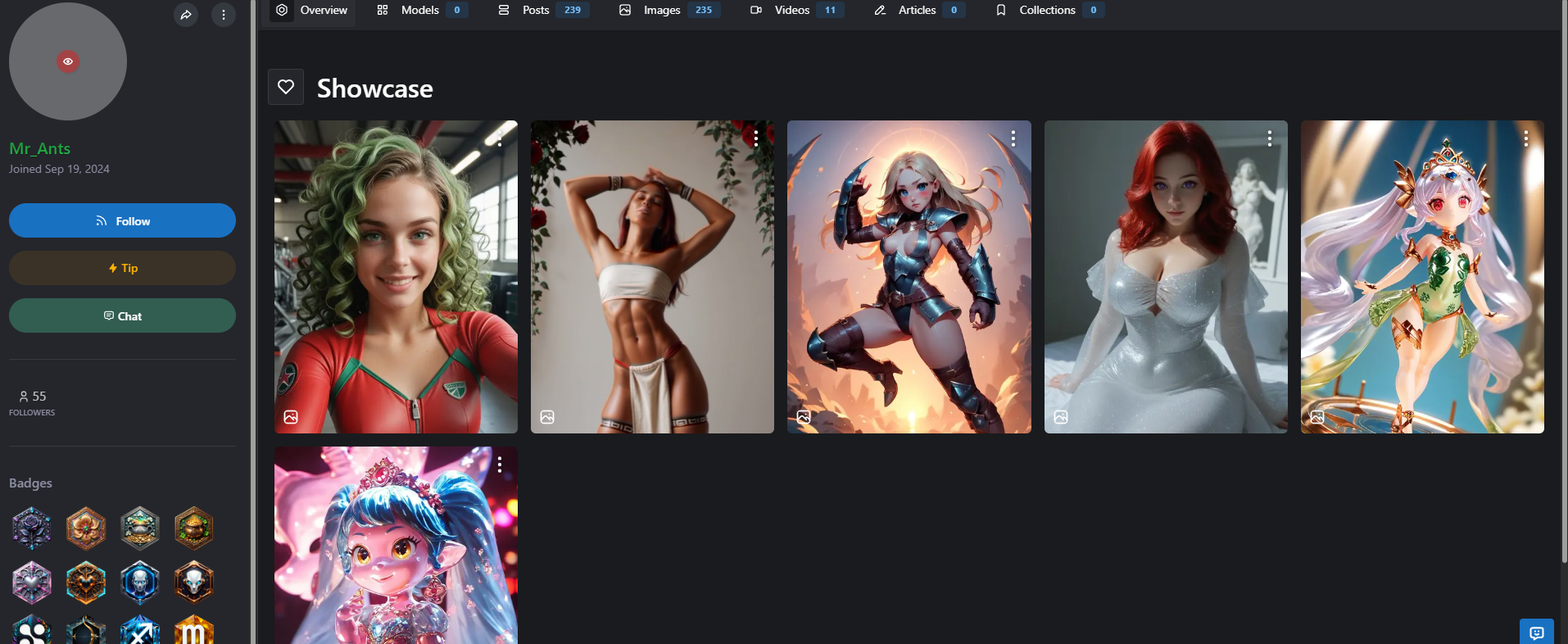Open the Images tab
Viewport: 1568px width, 644px height.
(670, 10)
